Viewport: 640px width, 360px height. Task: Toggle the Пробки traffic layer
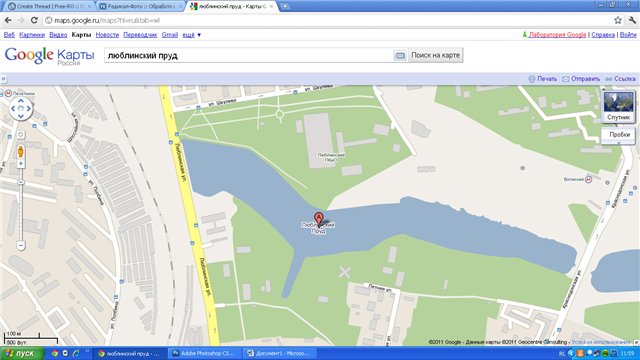[x=619, y=134]
